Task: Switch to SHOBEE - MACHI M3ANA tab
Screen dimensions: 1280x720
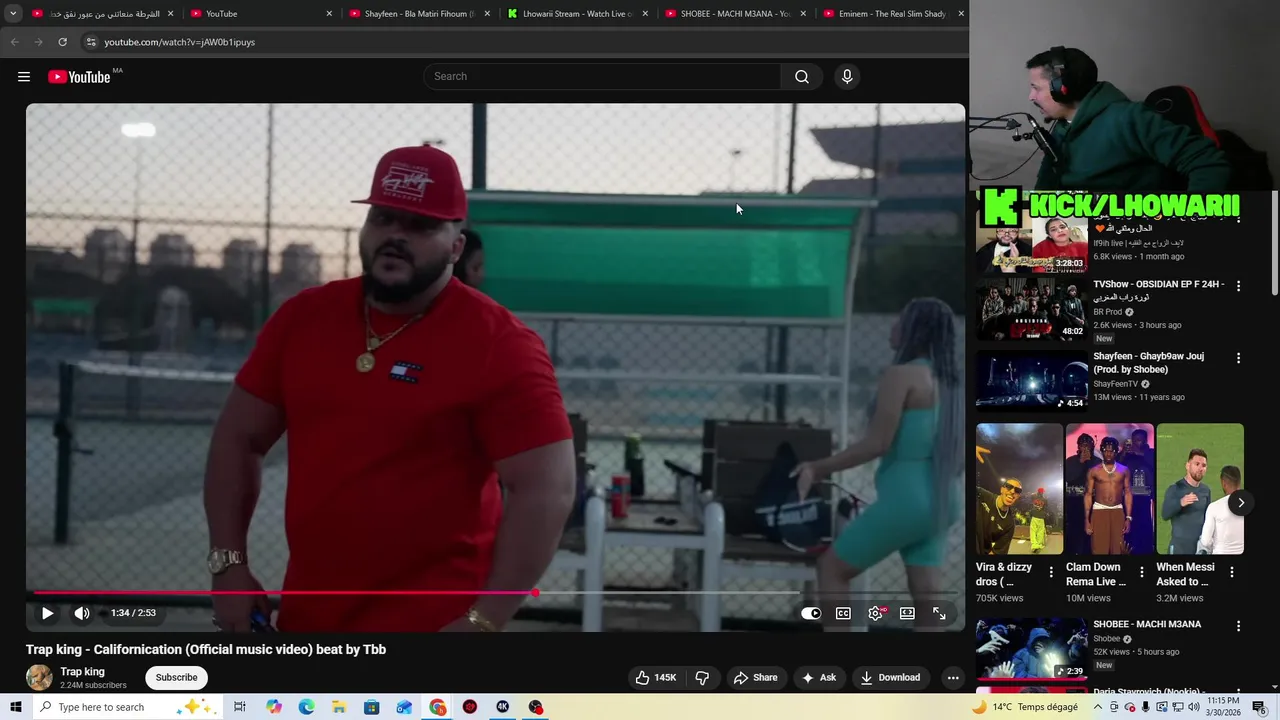Action: (x=735, y=14)
